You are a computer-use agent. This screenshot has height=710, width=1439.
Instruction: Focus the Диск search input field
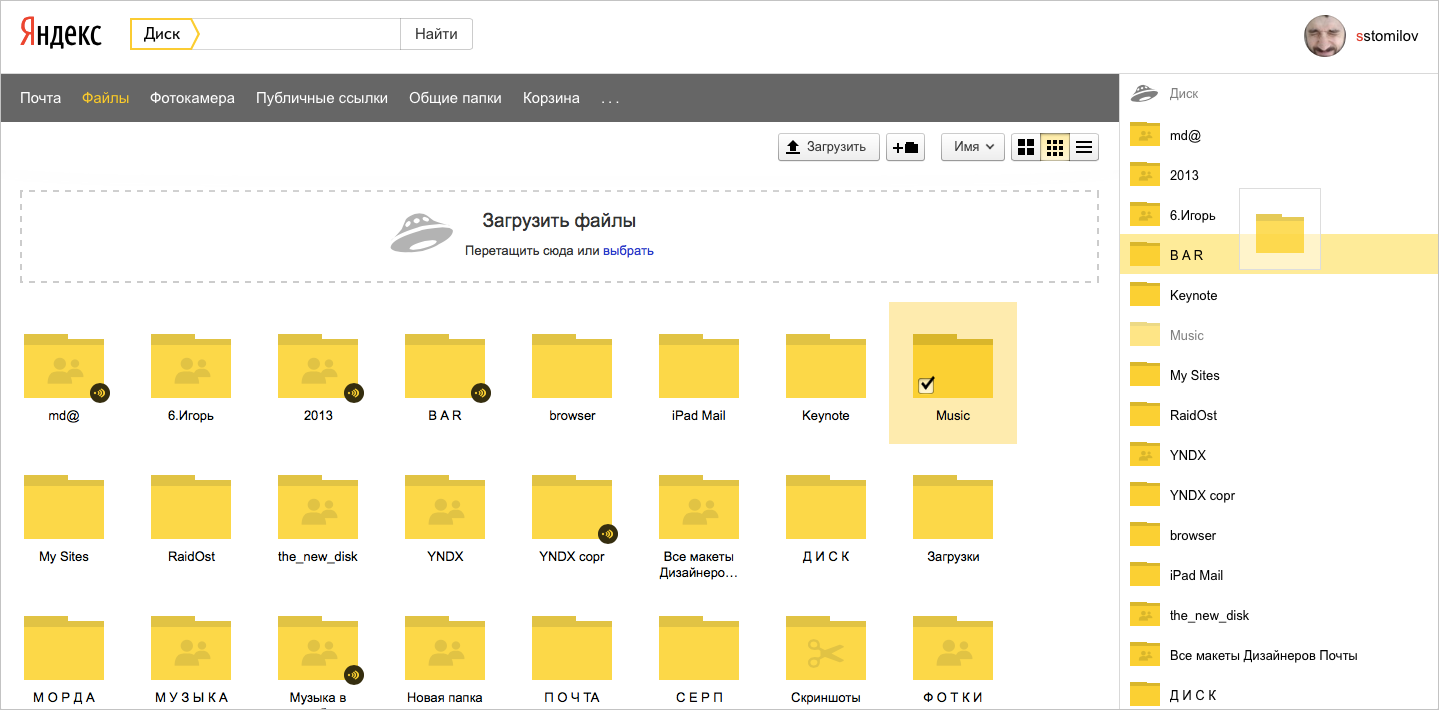click(x=300, y=34)
